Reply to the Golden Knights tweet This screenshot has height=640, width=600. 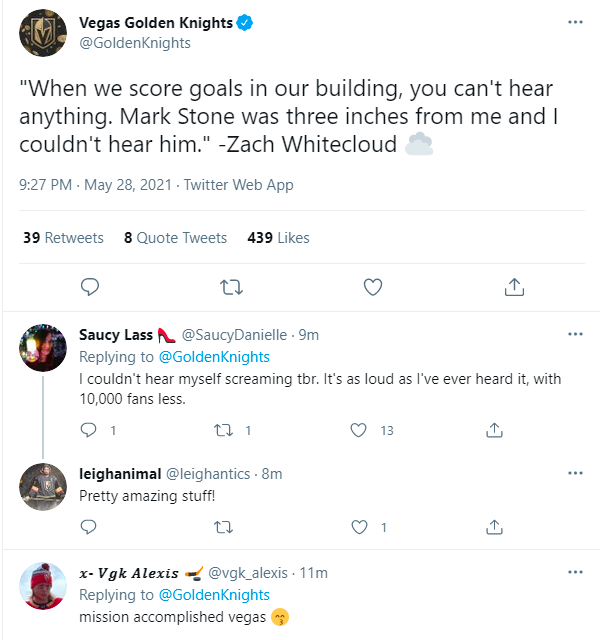[x=90, y=288]
